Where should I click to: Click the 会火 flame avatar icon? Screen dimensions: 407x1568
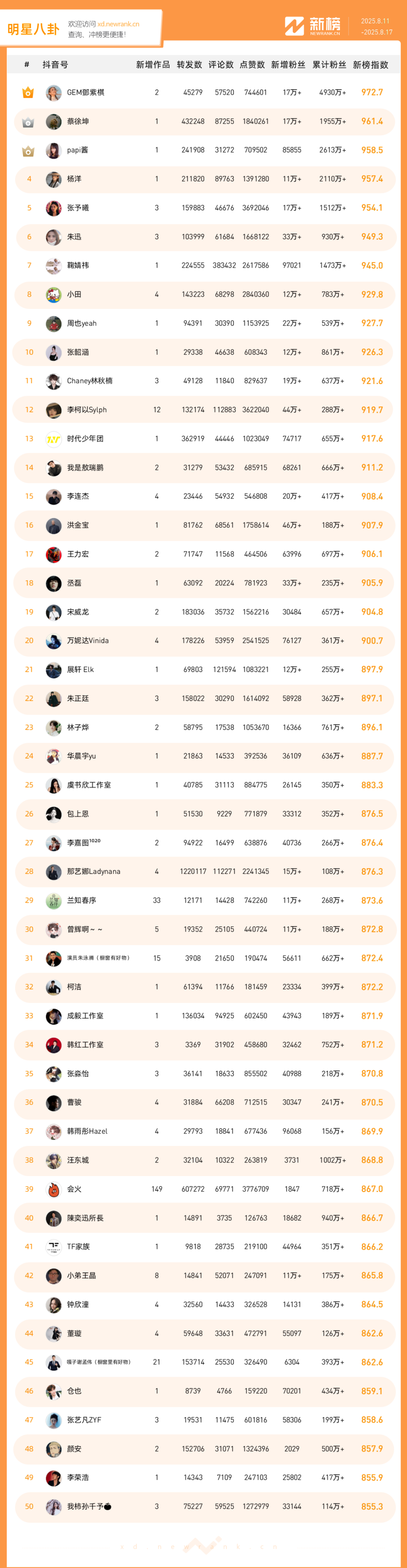pyautogui.click(x=54, y=1189)
